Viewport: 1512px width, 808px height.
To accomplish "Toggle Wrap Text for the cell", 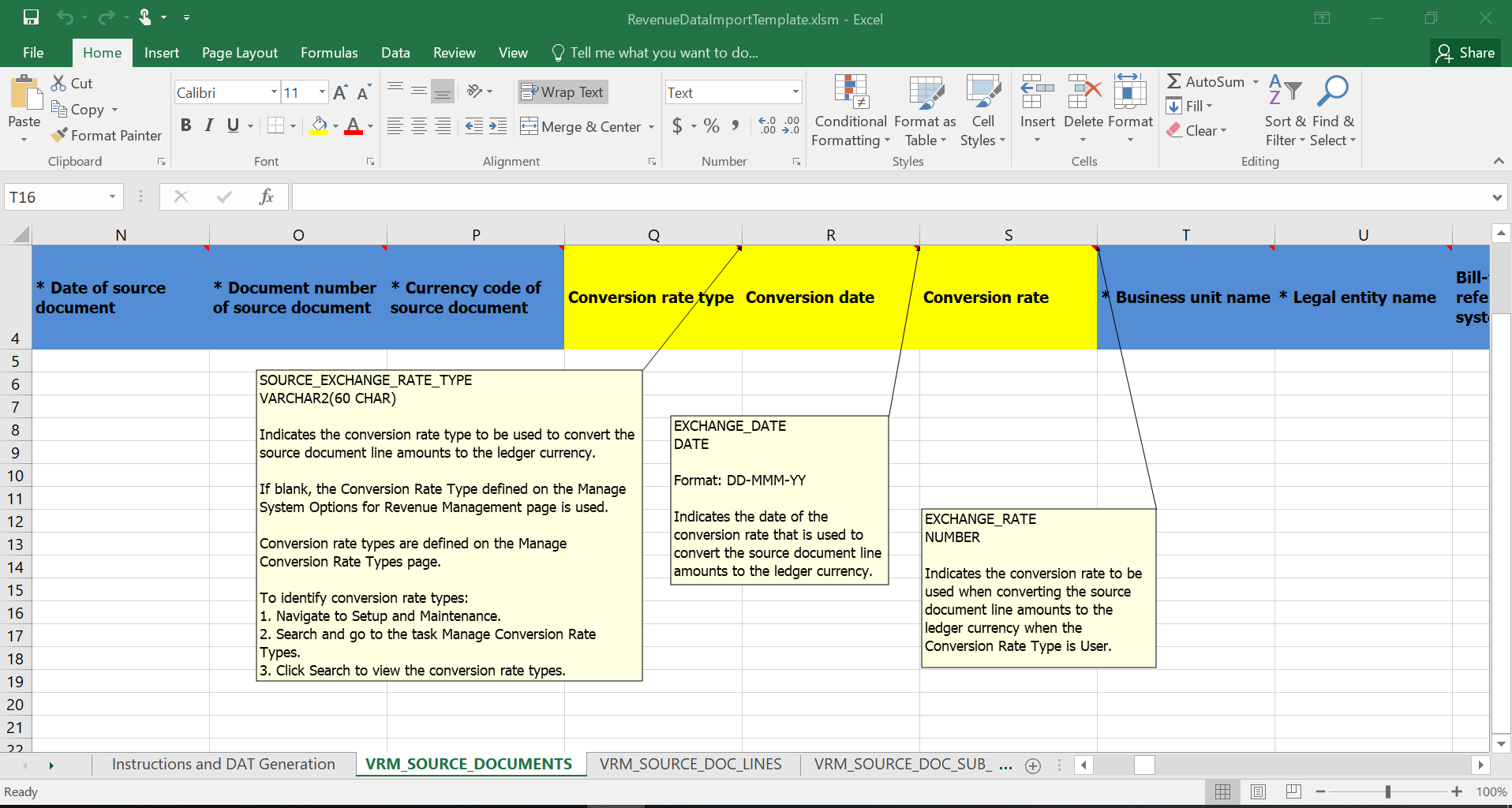I will tap(563, 92).
